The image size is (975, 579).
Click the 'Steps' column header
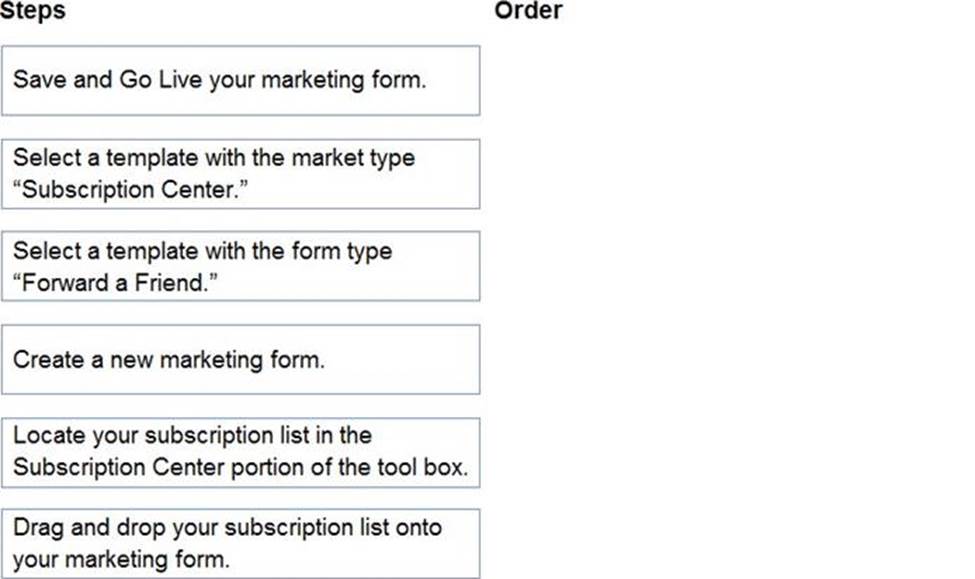point(33,11)
